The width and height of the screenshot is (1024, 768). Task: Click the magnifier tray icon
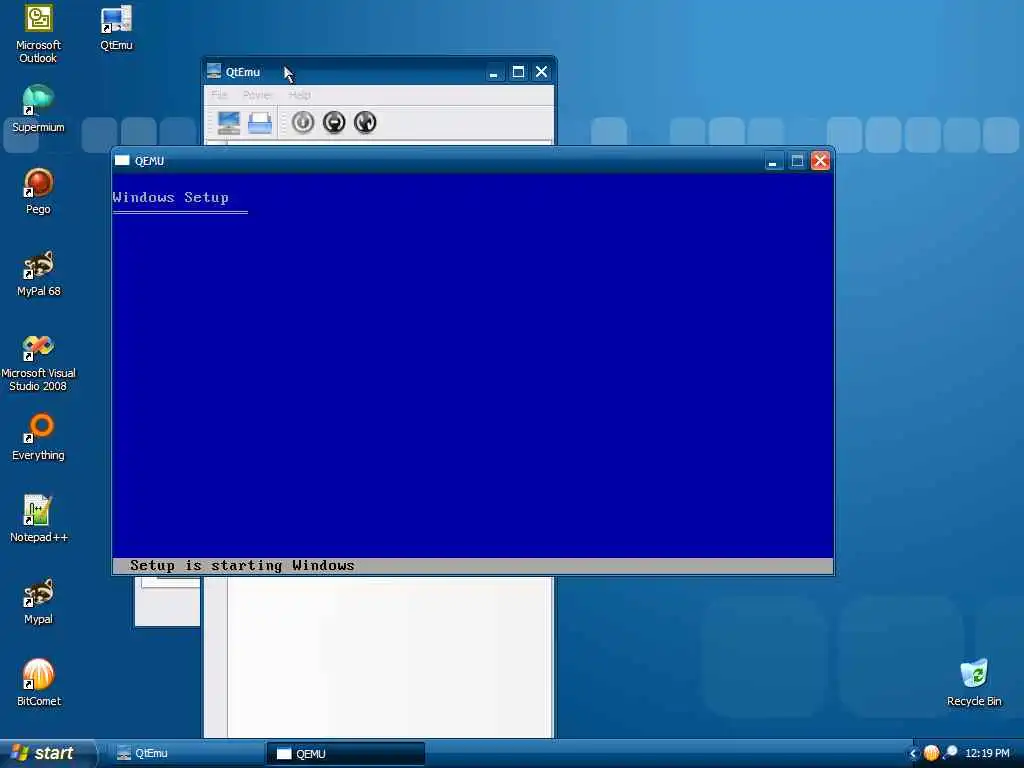pos(950,753)
